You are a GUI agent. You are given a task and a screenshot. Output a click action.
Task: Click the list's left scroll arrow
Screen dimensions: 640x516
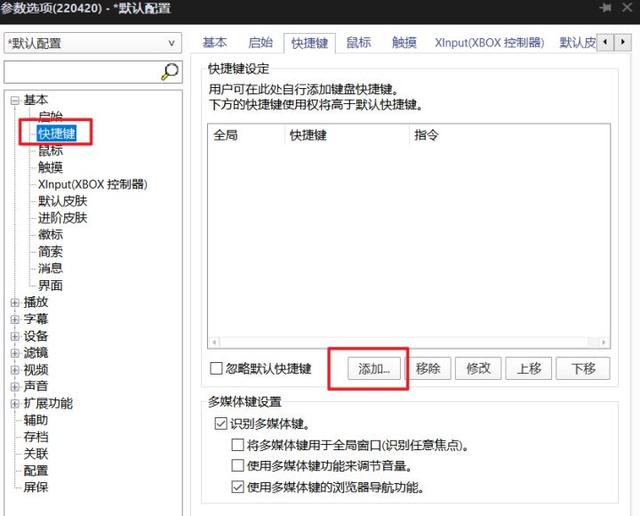214,342
